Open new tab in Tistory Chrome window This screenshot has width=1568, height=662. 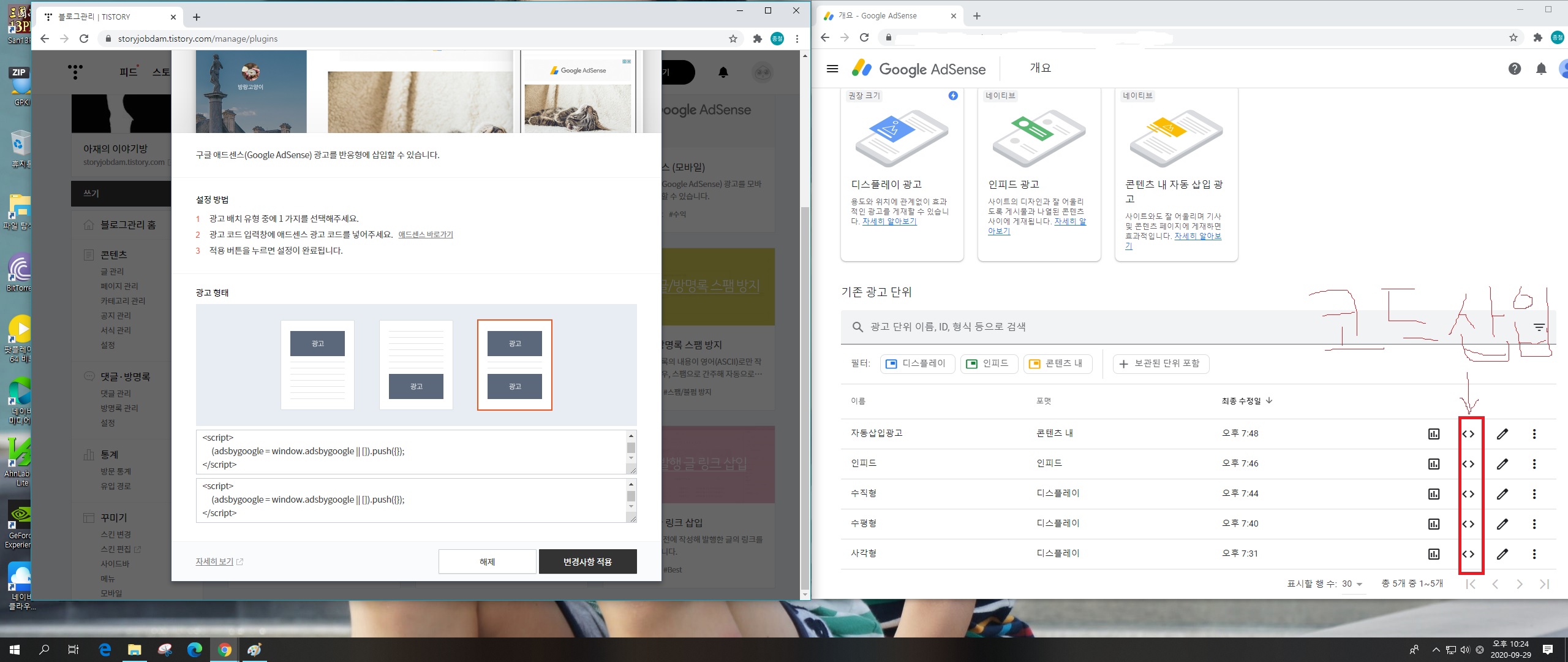[x=197, y=17]
